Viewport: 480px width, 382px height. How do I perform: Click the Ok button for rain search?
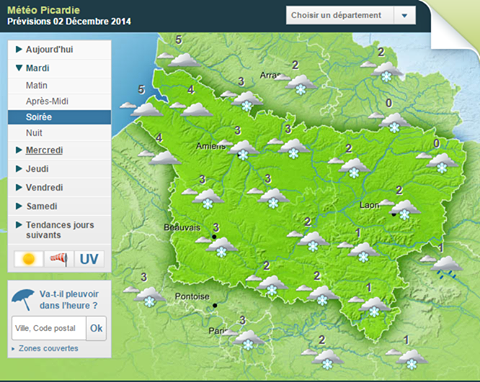[96, 328]
